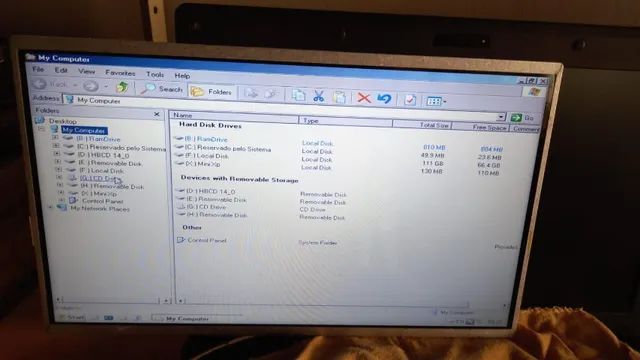Viewport: 640px width, 360px height.
Task: Sort by Free Space column header
Action: click(480, 127)
